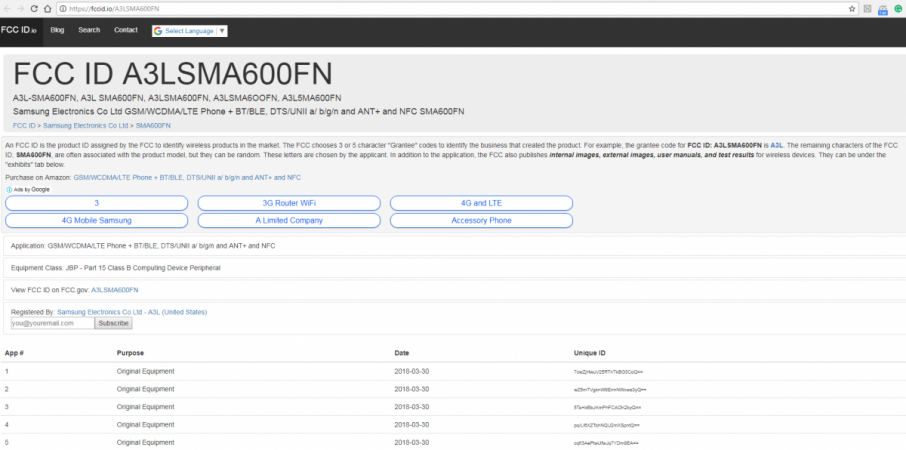The width and height of the screenshot is (906, 450).
Task: Click the '3' ad button
Action: click(96, 203)
